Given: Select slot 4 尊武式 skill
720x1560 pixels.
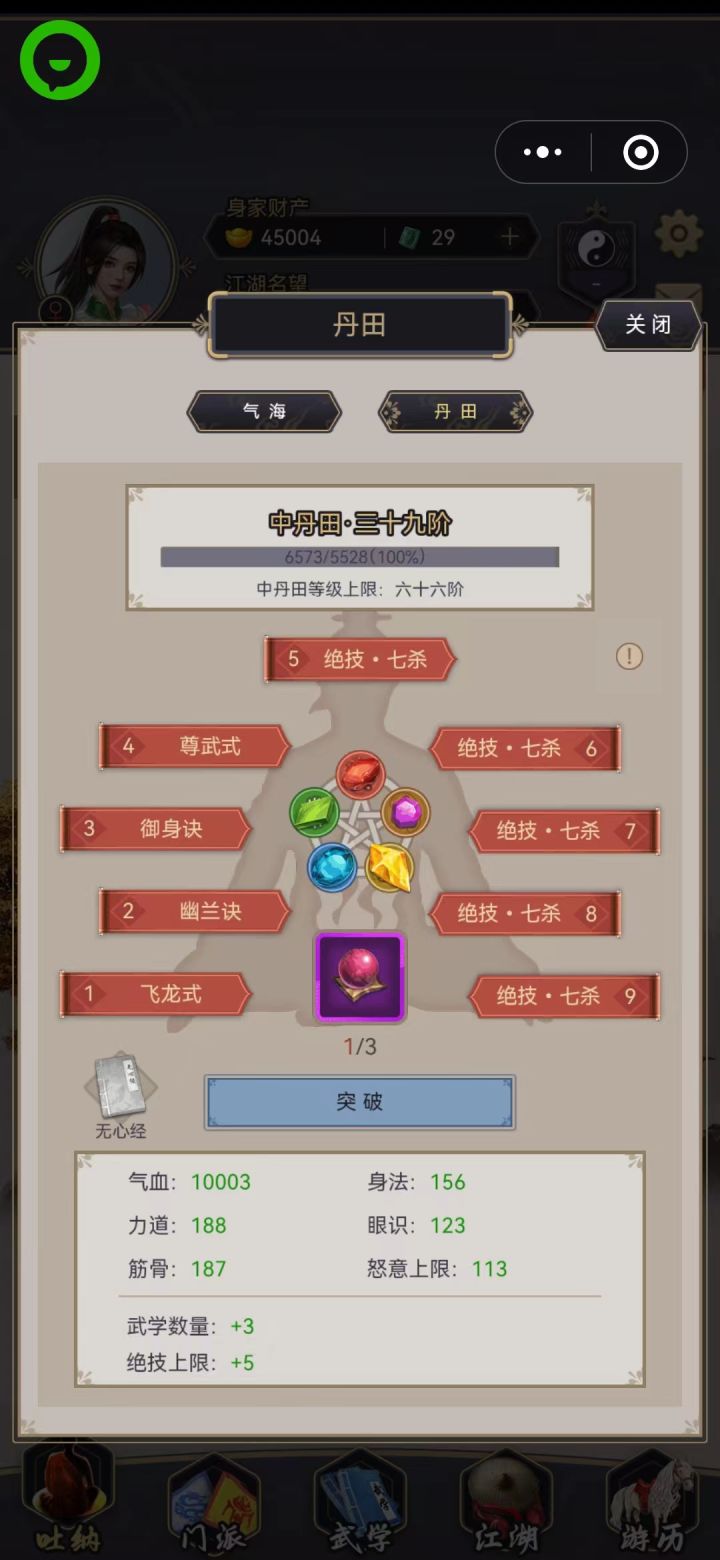Looking at the screenshot, I should [x=194, y=746].
